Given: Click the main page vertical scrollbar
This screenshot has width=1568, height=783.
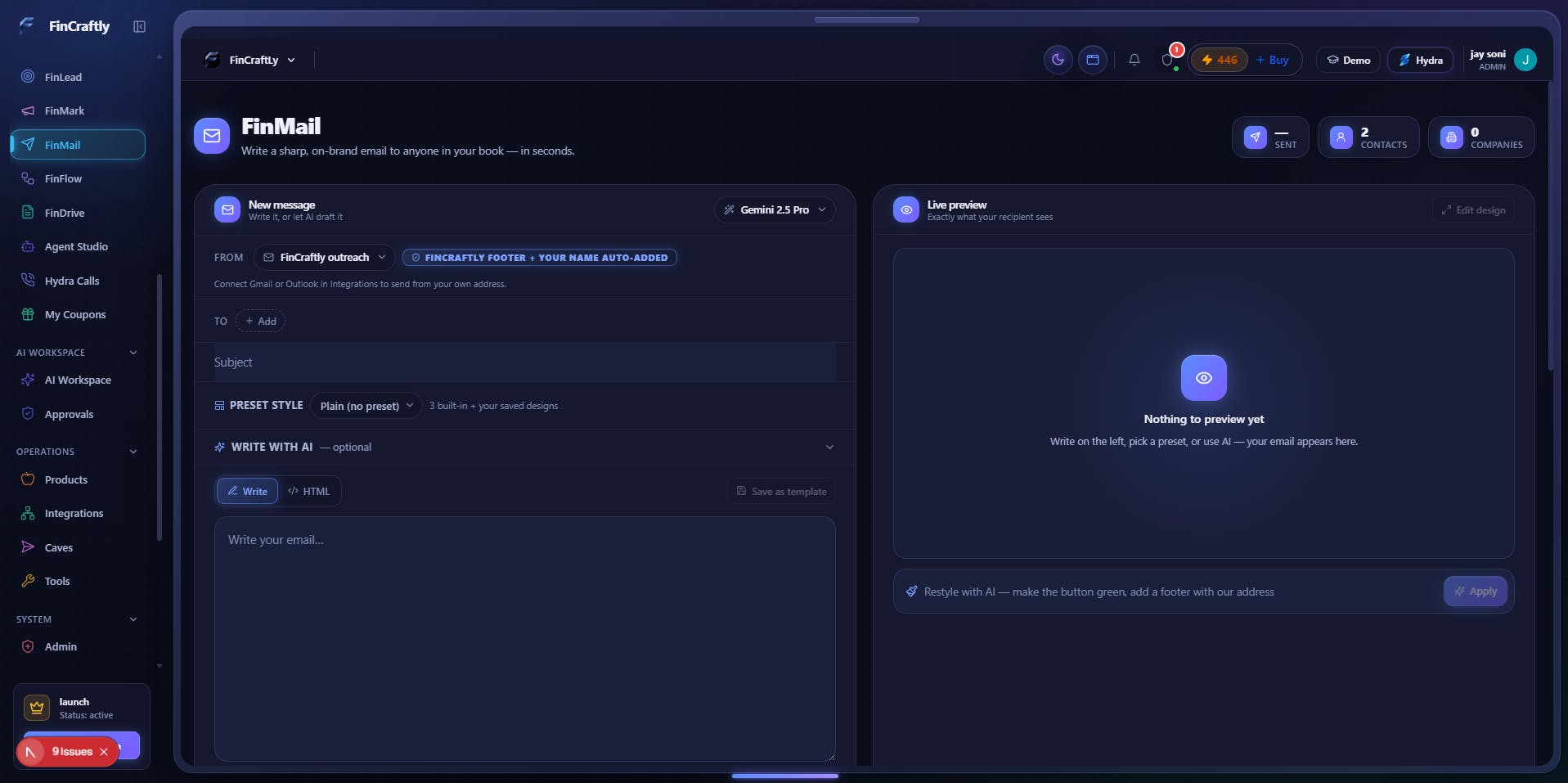Looking at the screenshot, I should [1551, 225].
